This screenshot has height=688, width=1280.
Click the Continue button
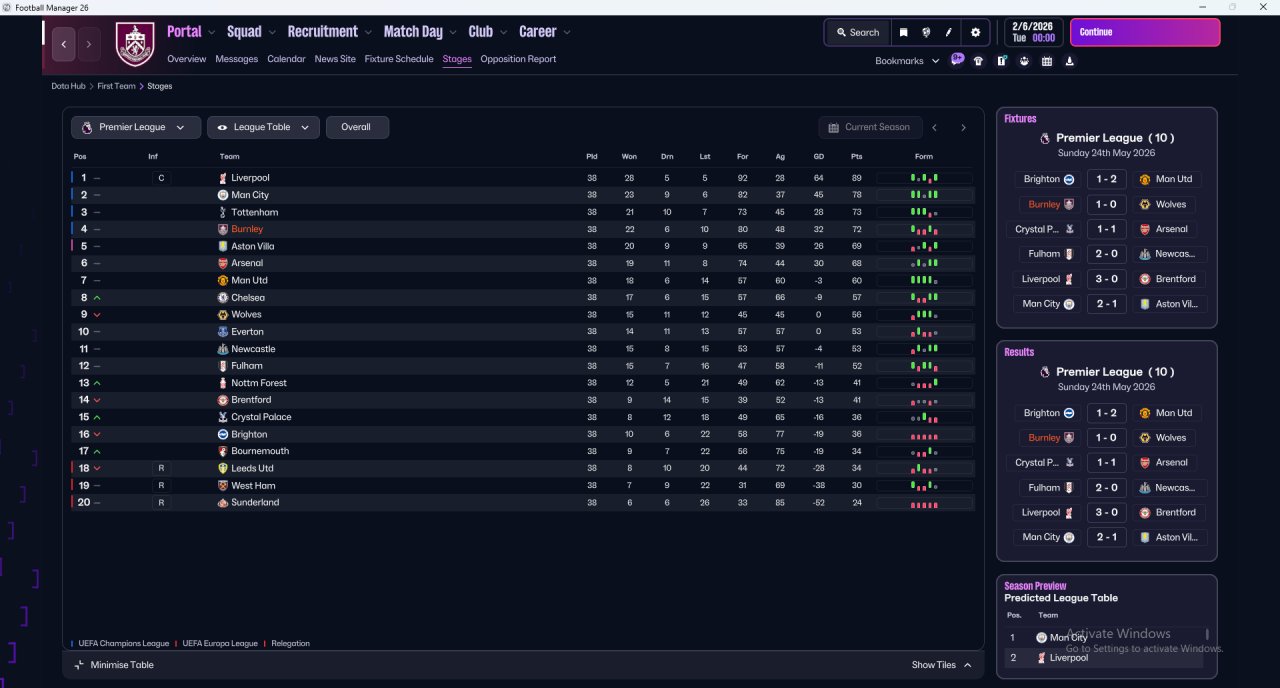tap(1145, 32)
